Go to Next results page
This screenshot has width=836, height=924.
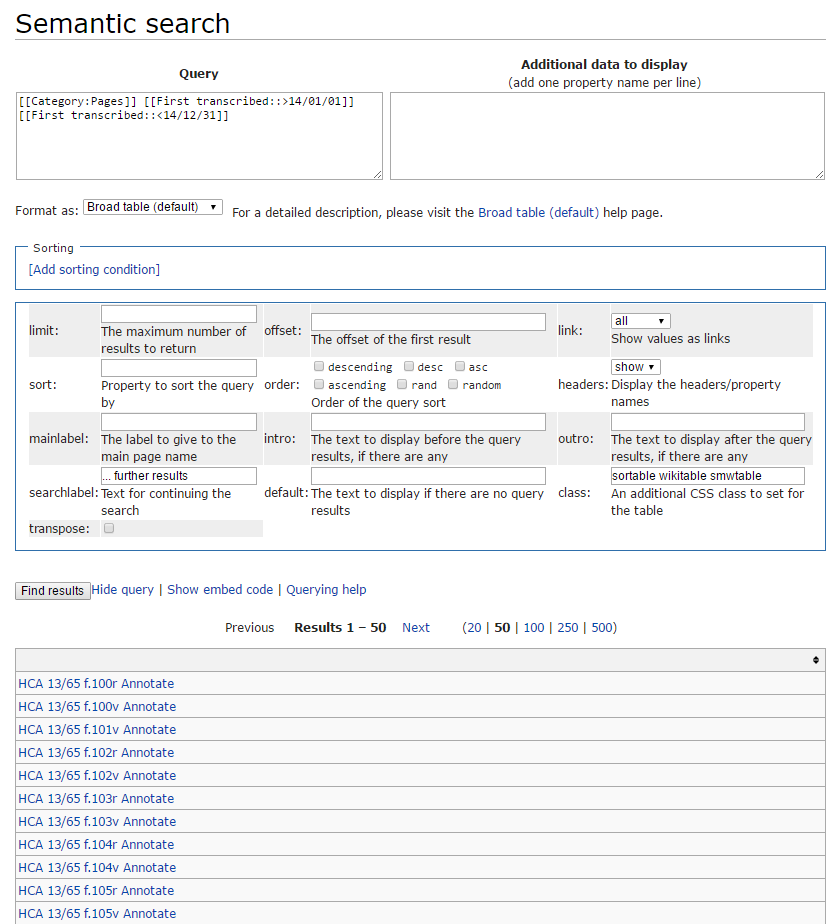(415, 628)
